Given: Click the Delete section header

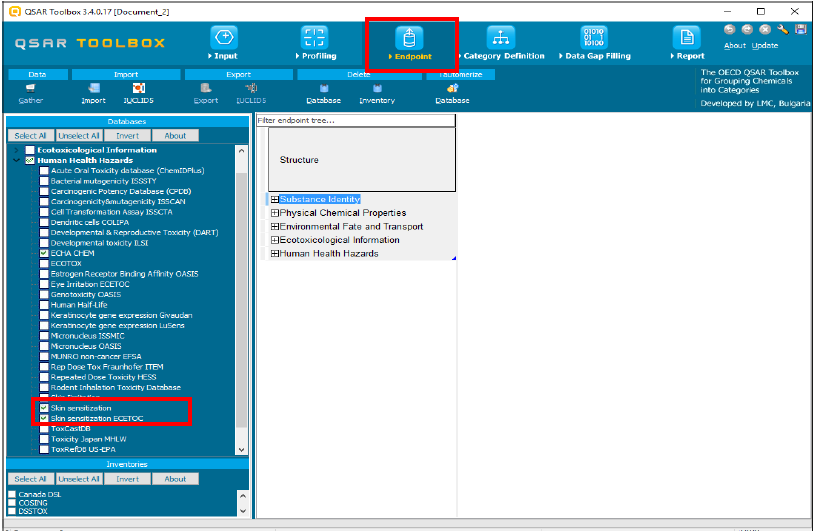Looking at the screenshot, I should [359, 75].
